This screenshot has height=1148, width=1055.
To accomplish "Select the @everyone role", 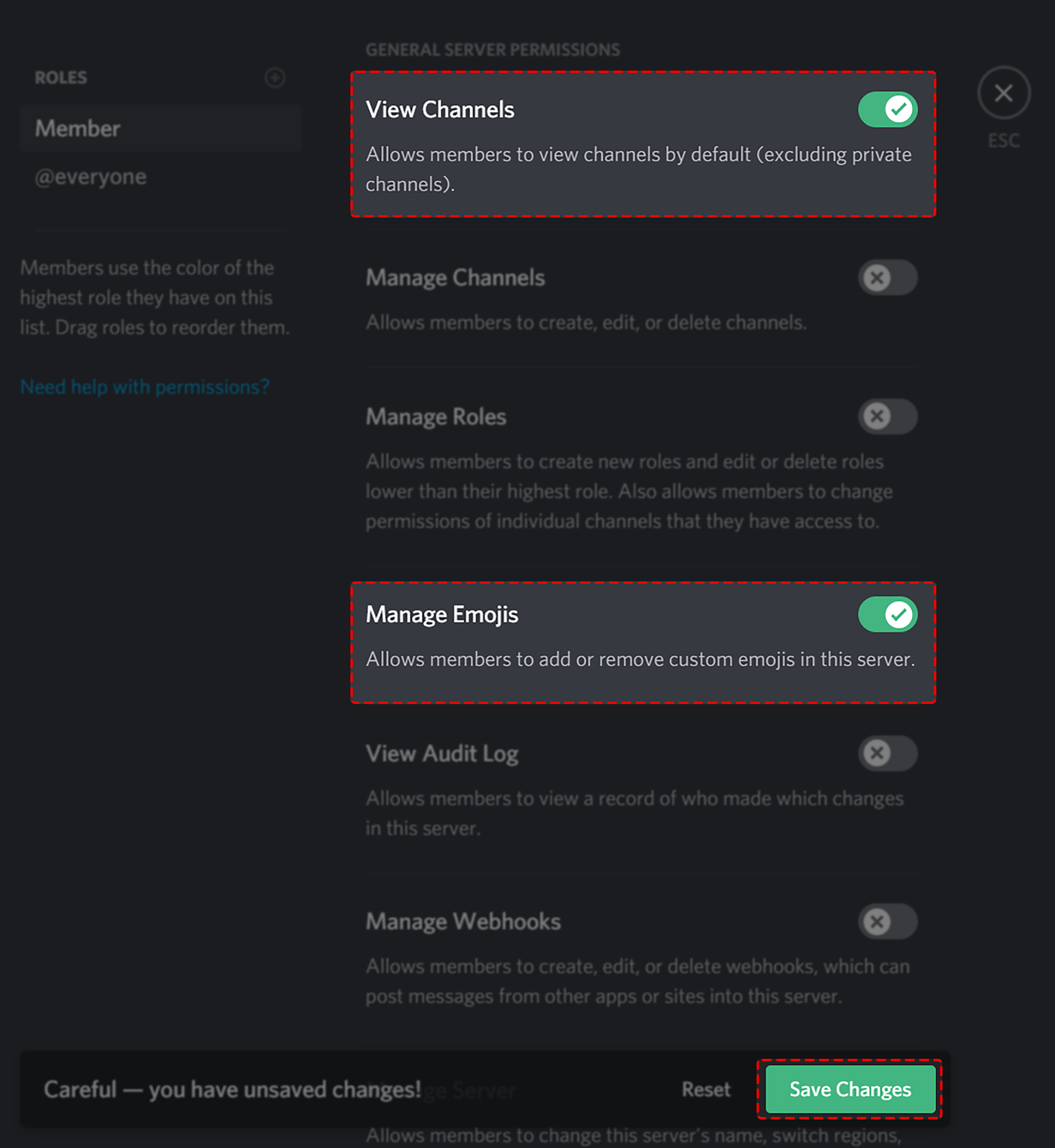I will point(91,177).
